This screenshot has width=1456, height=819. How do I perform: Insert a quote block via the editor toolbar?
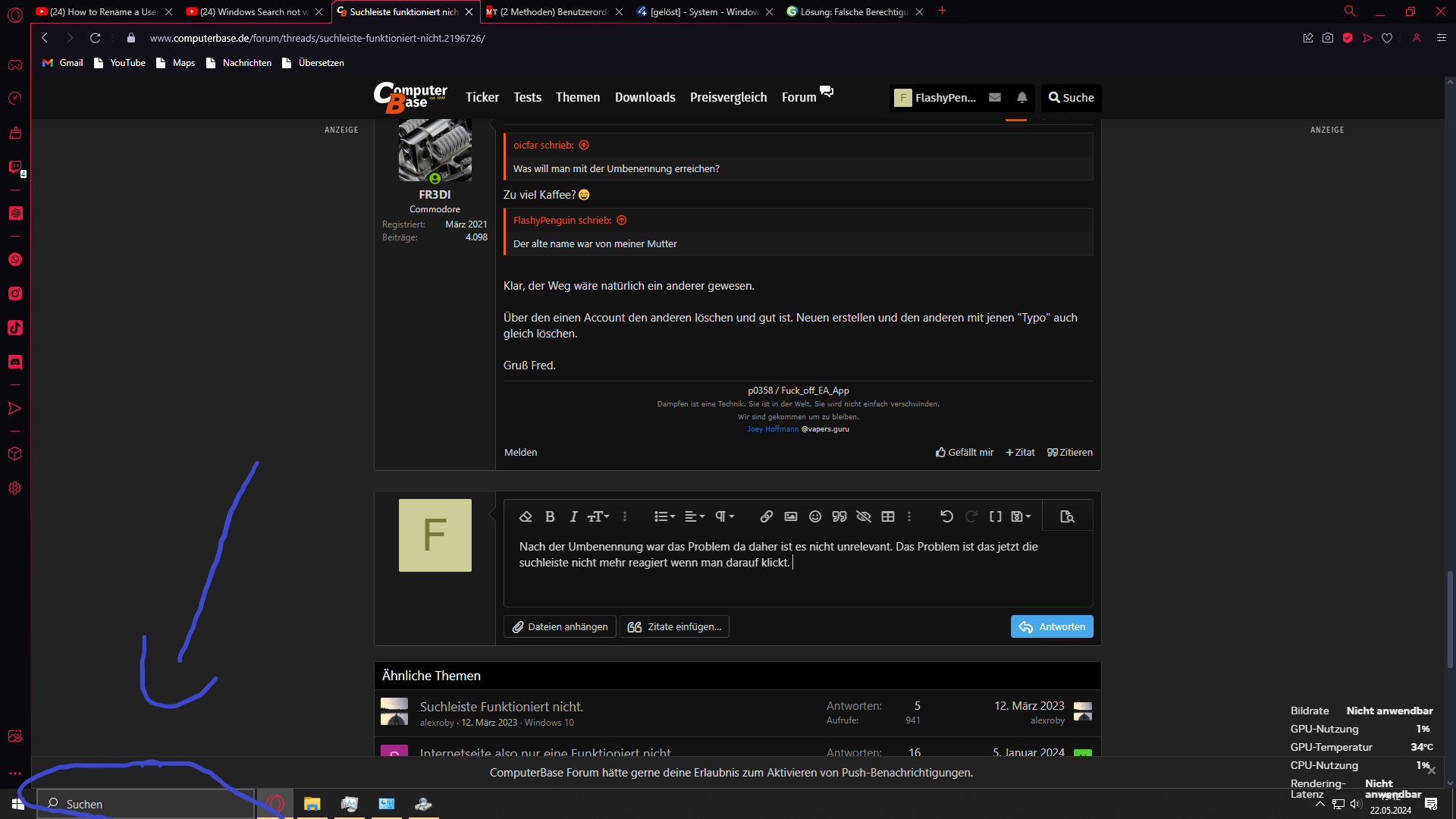coord(839,516)
